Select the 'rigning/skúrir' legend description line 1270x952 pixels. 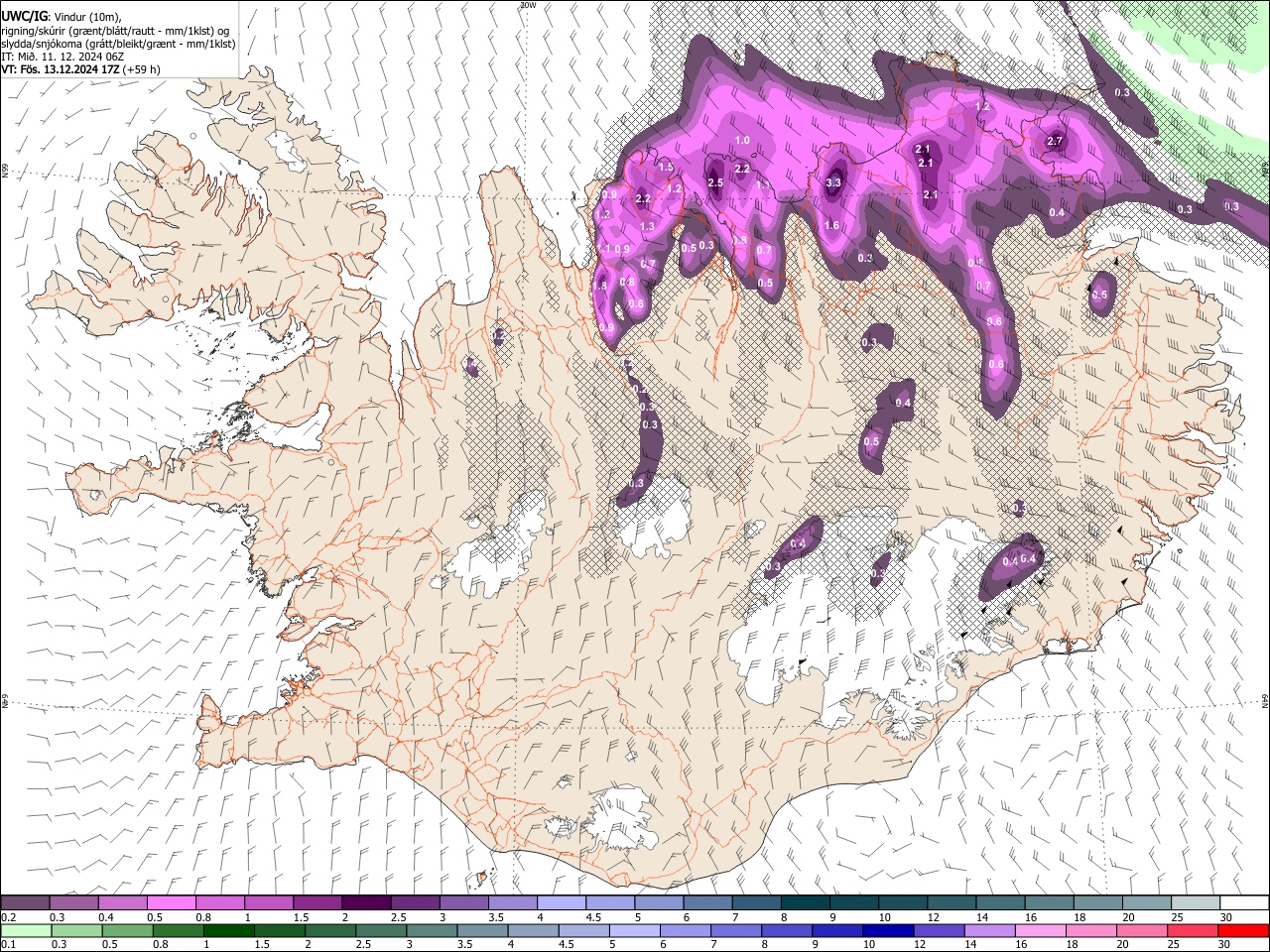pyautogui.click(x=116, y=31)
